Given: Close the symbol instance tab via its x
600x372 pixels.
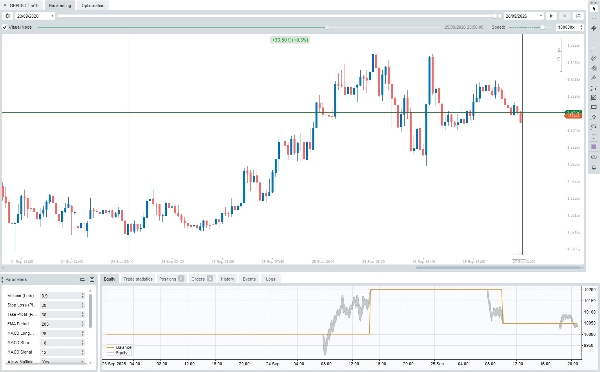Looking at the screenshot, I should click(x=5, y=5).
